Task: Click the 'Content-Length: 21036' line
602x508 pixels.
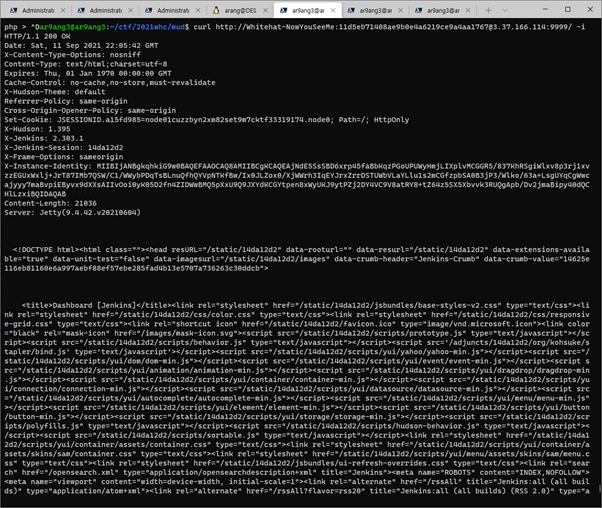Action: (50, 203)
